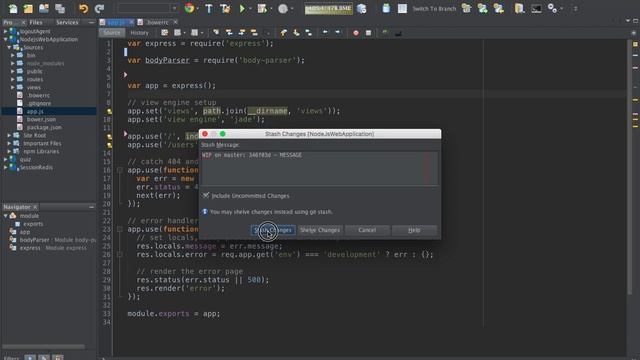This screenshot has height=360, width=640.
Task: Expand the routes folder
Action: tap(13, 79)
